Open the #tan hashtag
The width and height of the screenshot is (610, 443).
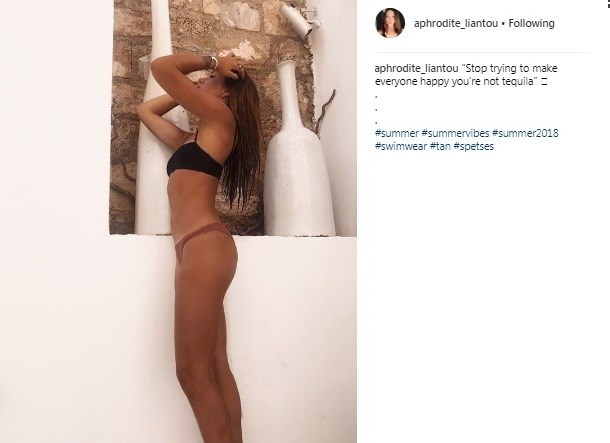(x=440, y=147)
